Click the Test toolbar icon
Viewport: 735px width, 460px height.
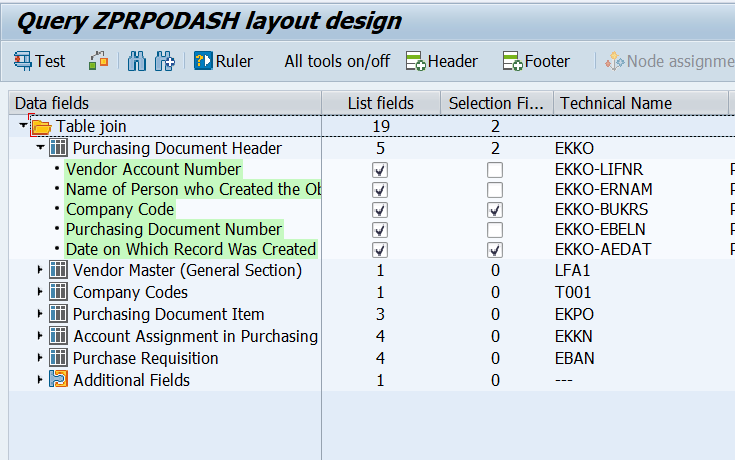(x=39, y=61)
